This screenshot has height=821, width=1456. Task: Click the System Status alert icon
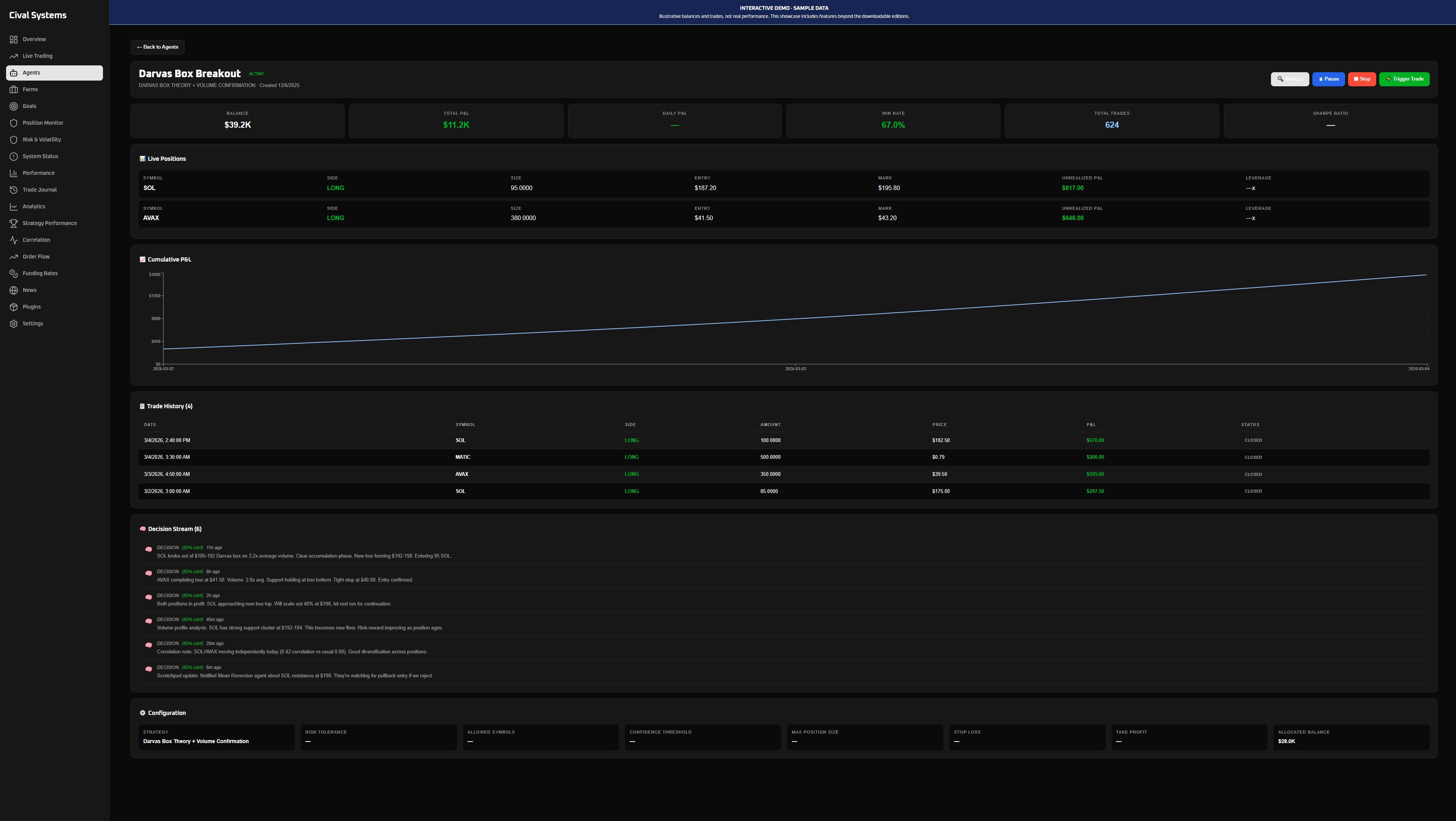tap(14, 156)
